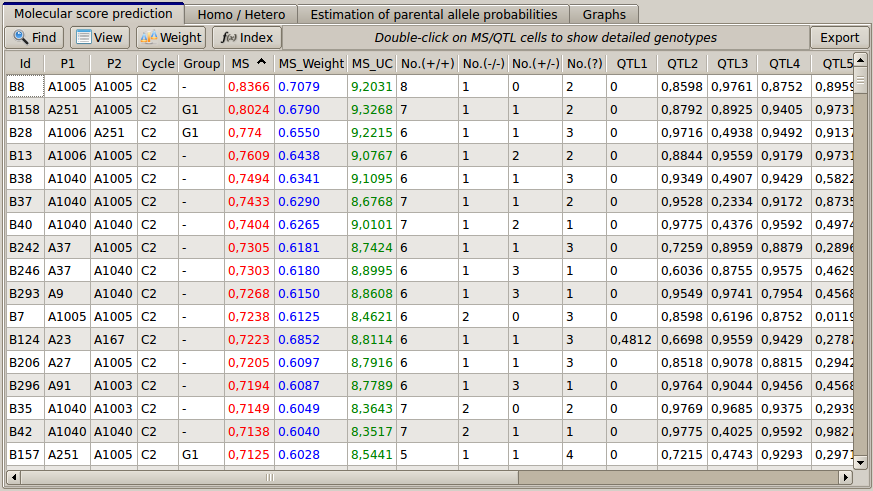Click QTL2 value 0,6036
Image resolution: width=873 pixels, height=491 pixels.
(682, 271)
